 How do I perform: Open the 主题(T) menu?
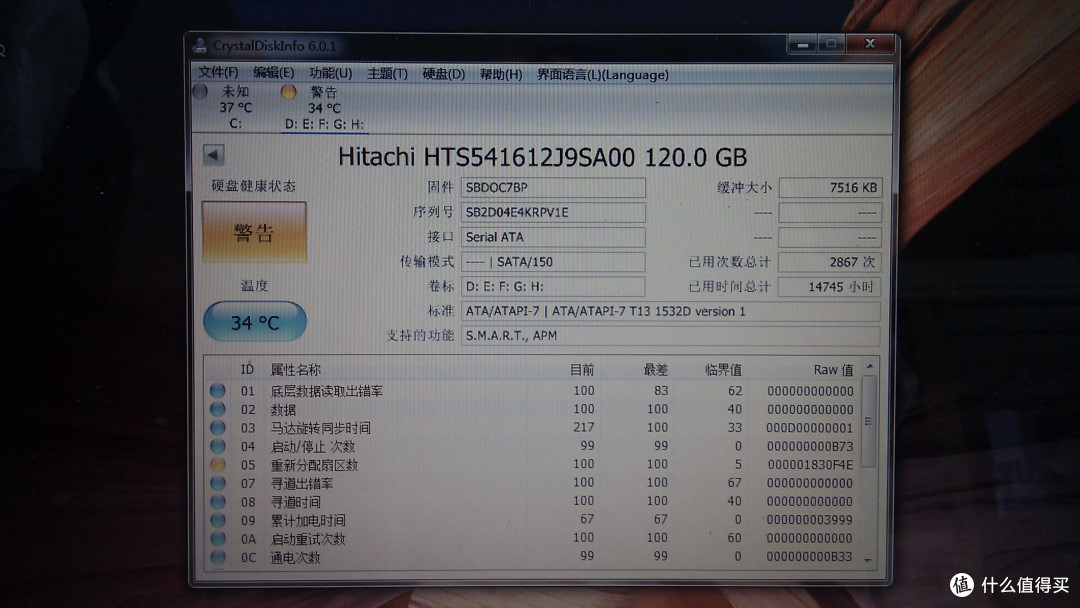click(x=387, y=74)
